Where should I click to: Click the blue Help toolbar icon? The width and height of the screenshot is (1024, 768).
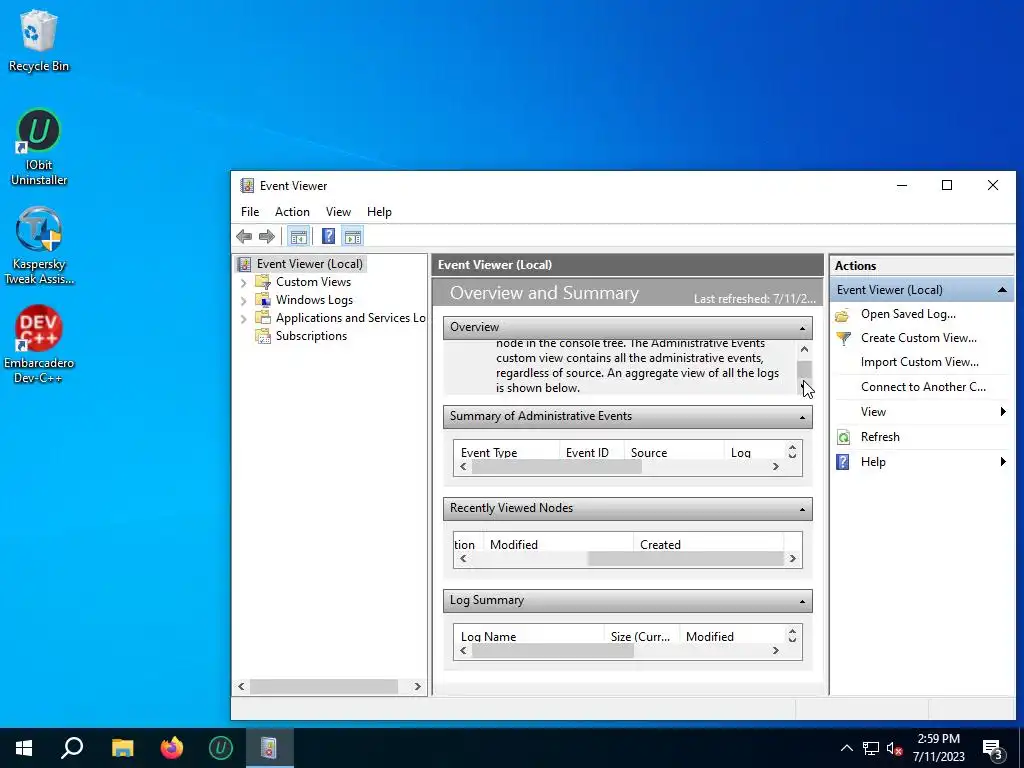328,236
